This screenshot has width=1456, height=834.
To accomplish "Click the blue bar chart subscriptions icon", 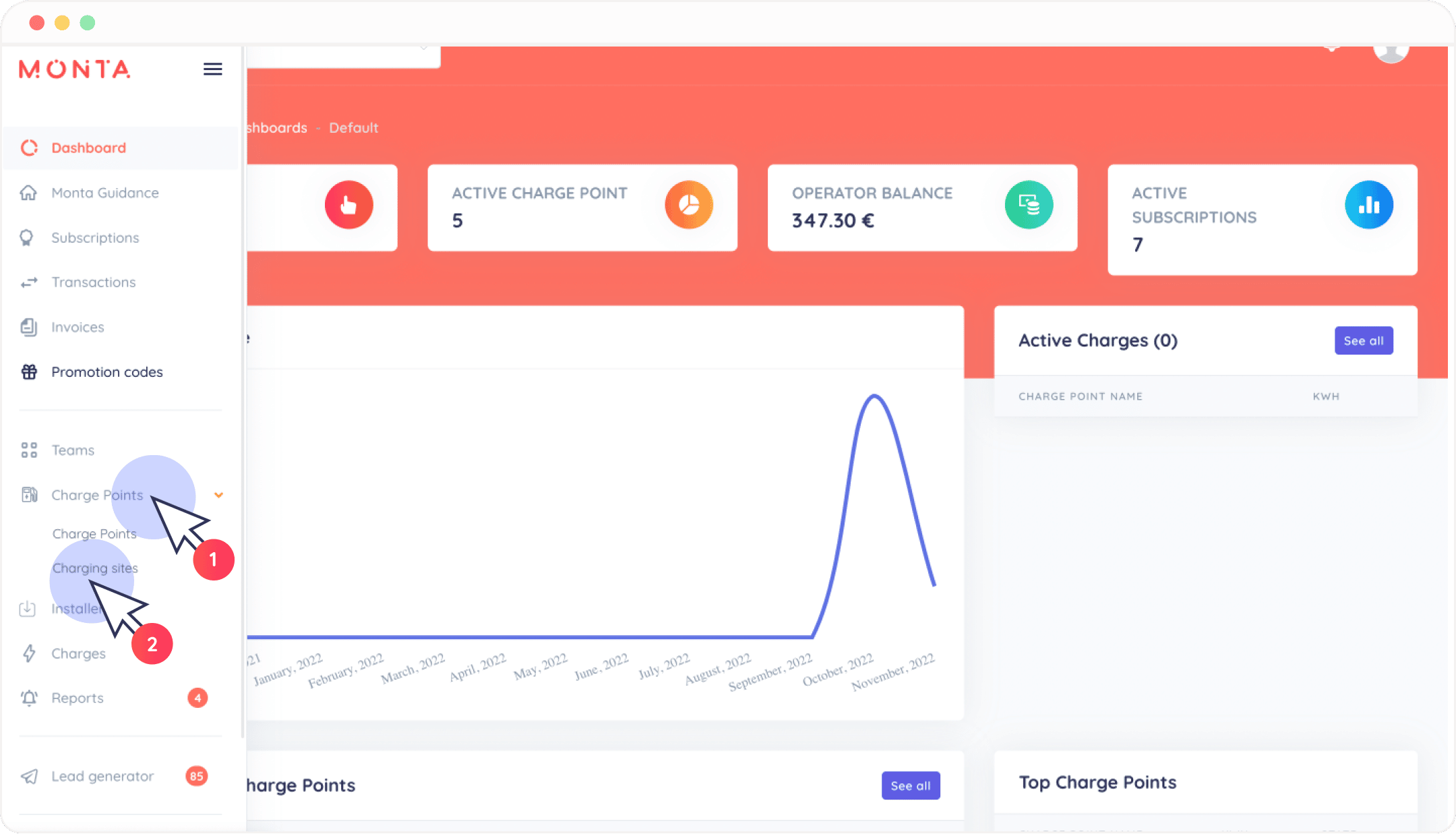I will point(1368,205).
